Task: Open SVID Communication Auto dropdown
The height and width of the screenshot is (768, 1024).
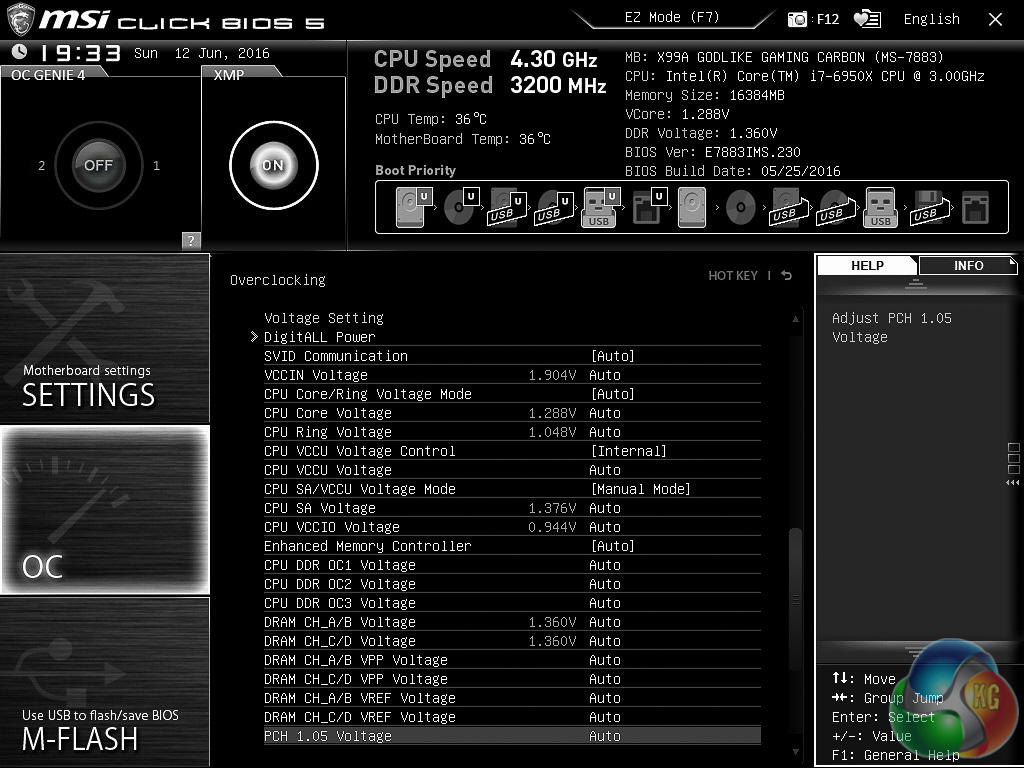Action: 612,356
